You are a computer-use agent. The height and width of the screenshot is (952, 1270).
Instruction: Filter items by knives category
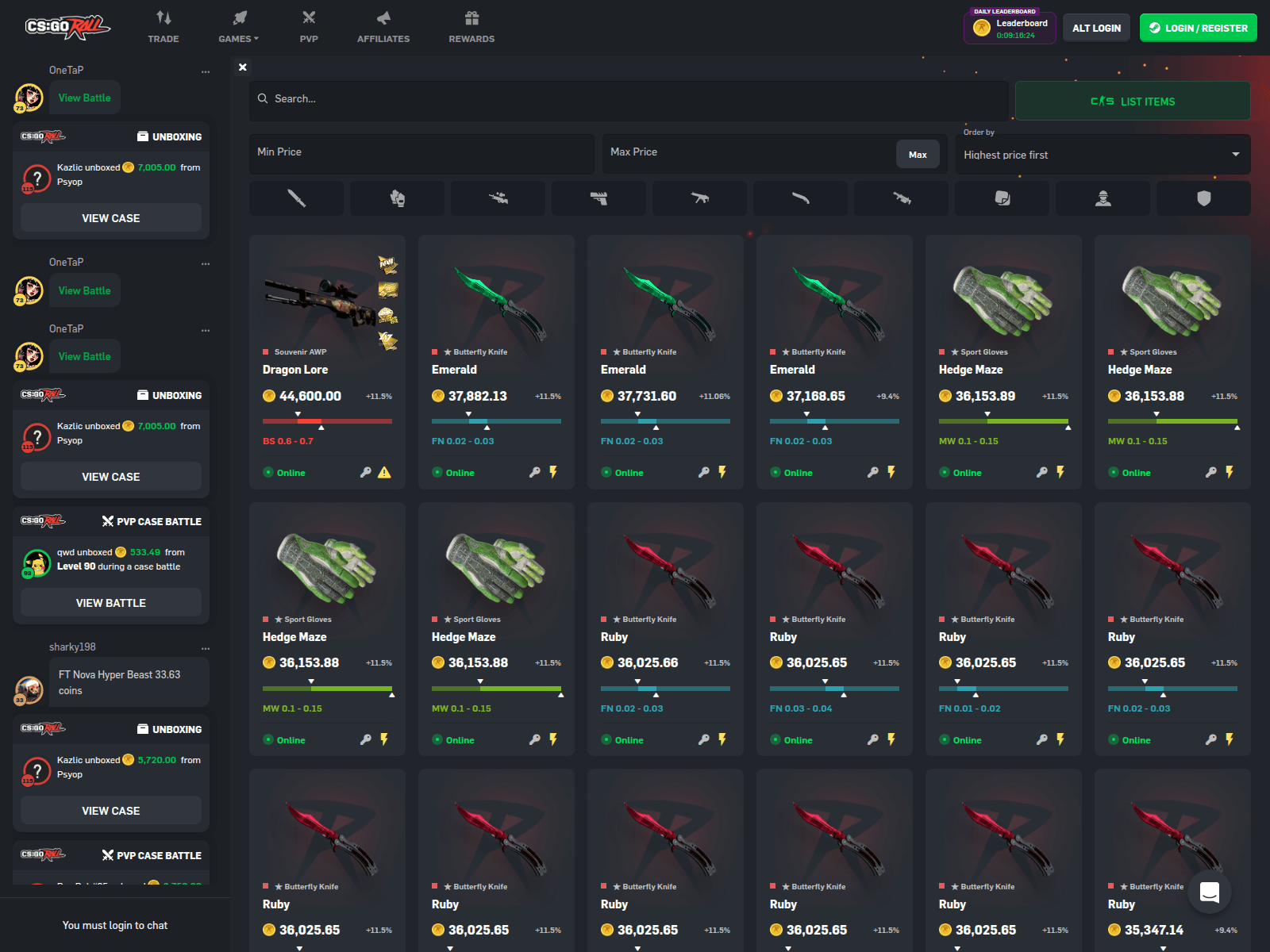click(296, 198)
